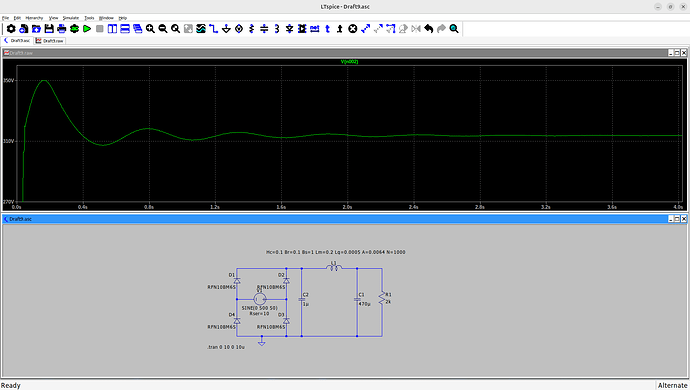Place a ground symbol from the toolbar
690x390 pixels.
pyautogui.click(x=226, y=29)
